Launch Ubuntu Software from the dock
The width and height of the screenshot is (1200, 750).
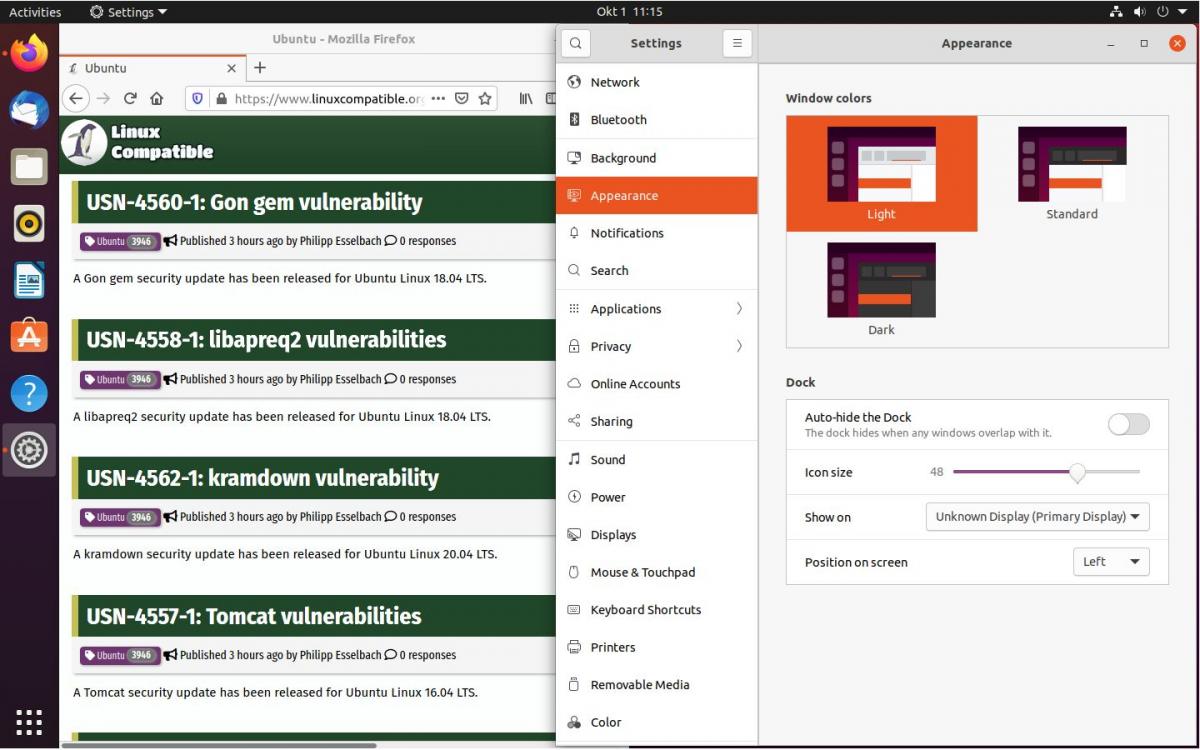[x=29, y=337]
